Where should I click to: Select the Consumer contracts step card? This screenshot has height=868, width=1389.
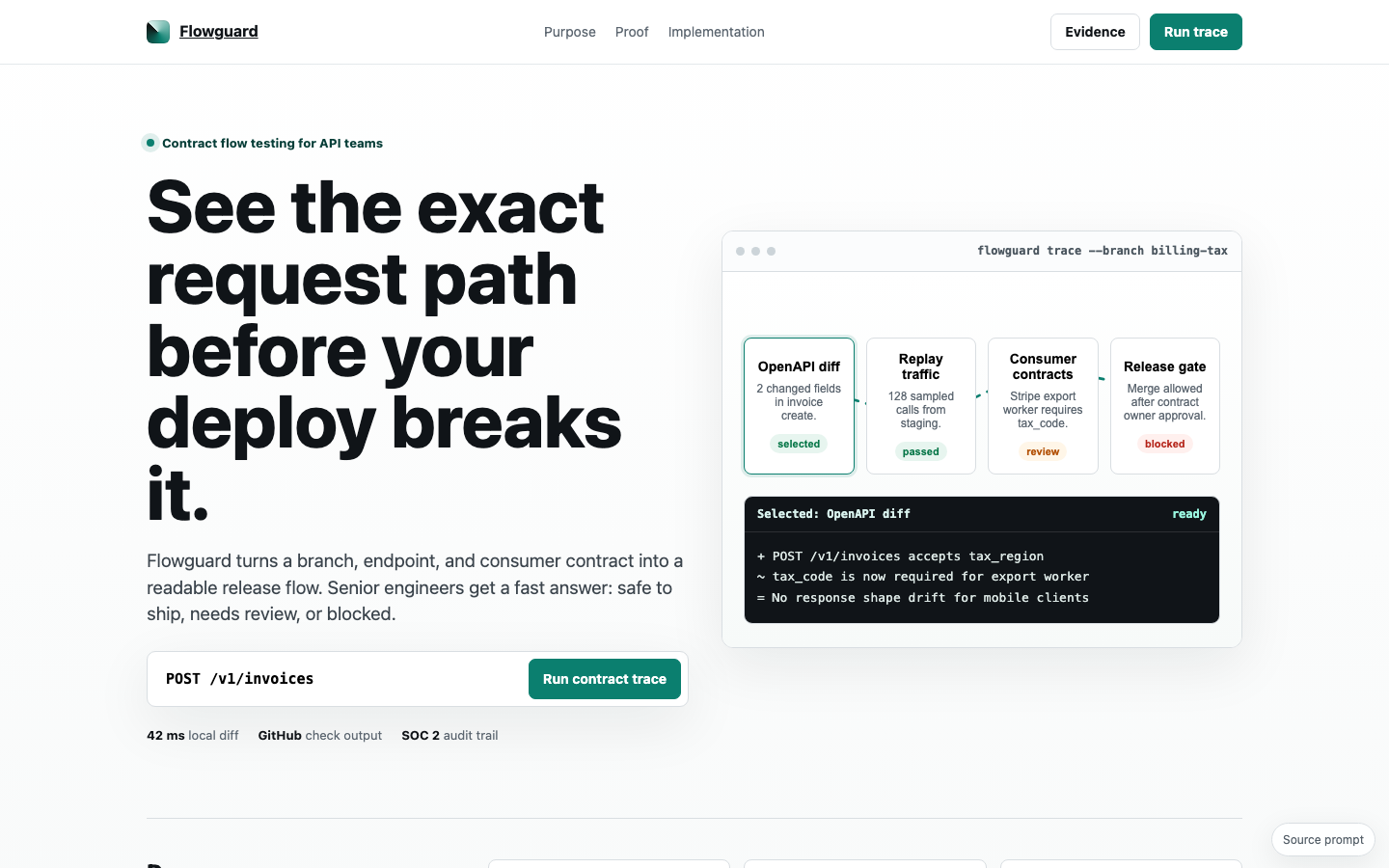(x=1043, y=406)
